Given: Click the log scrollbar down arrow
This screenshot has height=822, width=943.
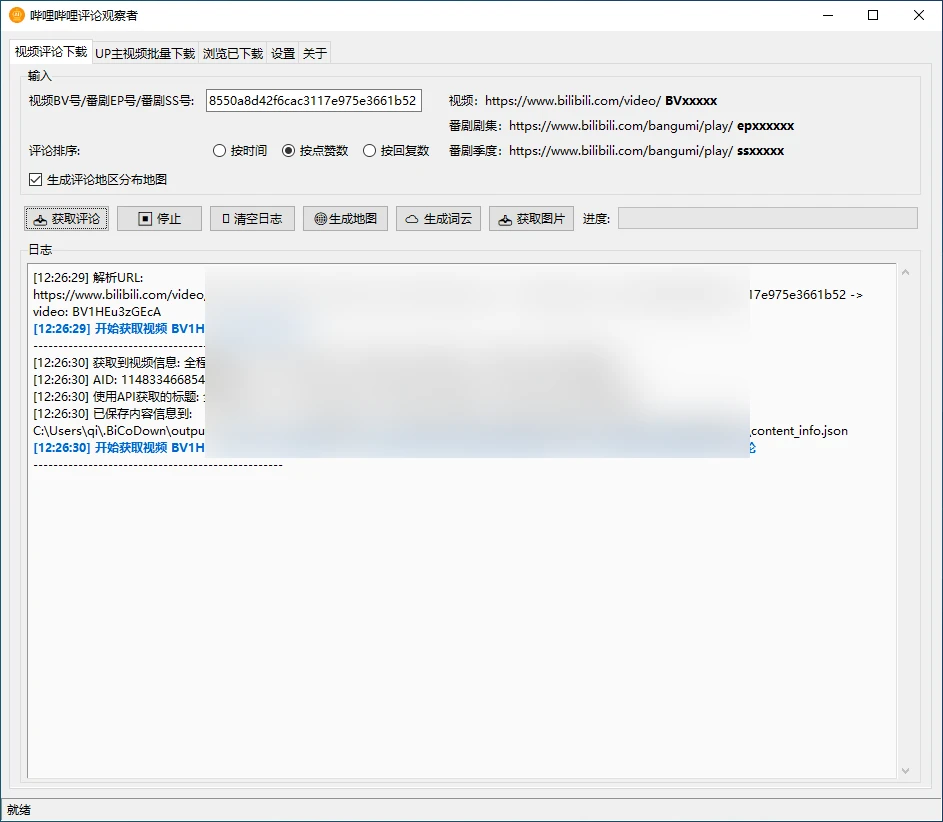Looking at the screenshot, I should tap(906, 770).
